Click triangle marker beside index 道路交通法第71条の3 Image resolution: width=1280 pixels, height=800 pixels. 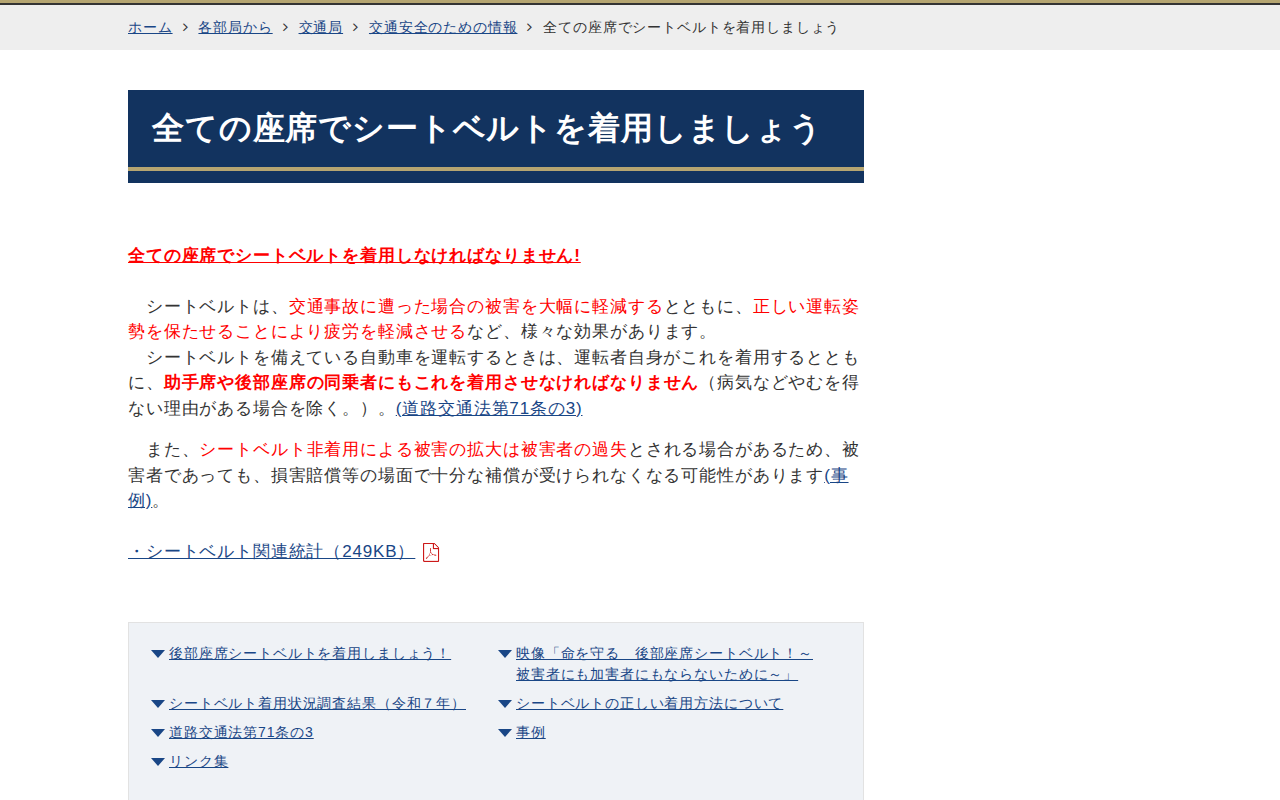pos(158,733)
